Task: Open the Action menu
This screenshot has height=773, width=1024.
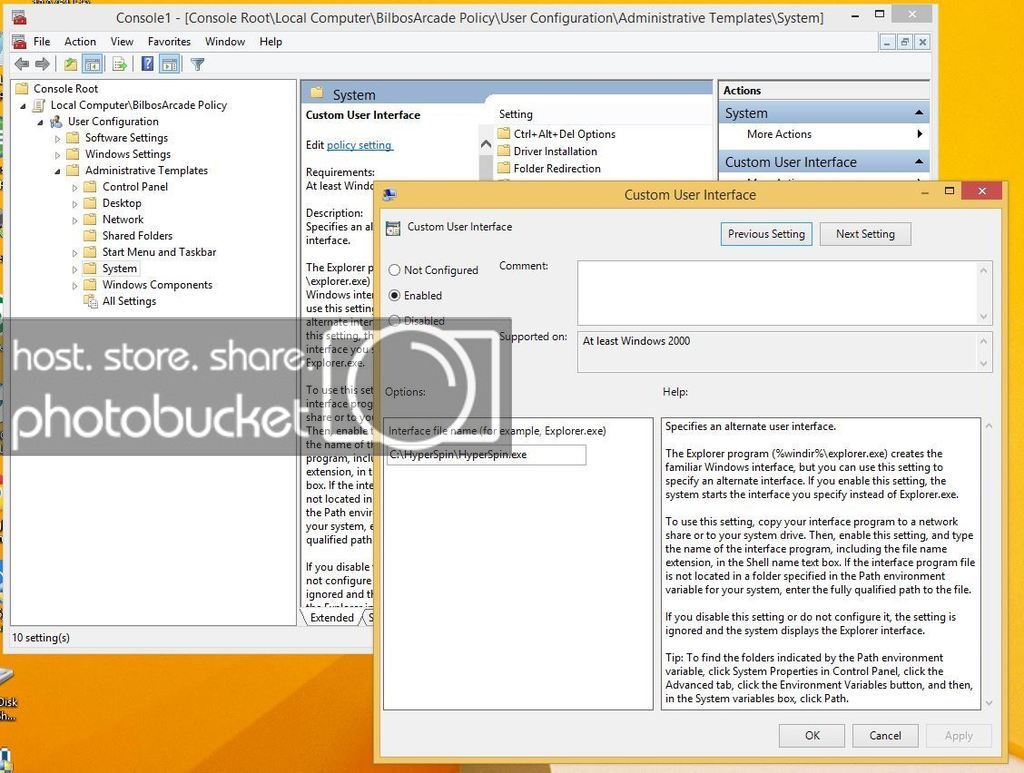Action: (80, 42)
